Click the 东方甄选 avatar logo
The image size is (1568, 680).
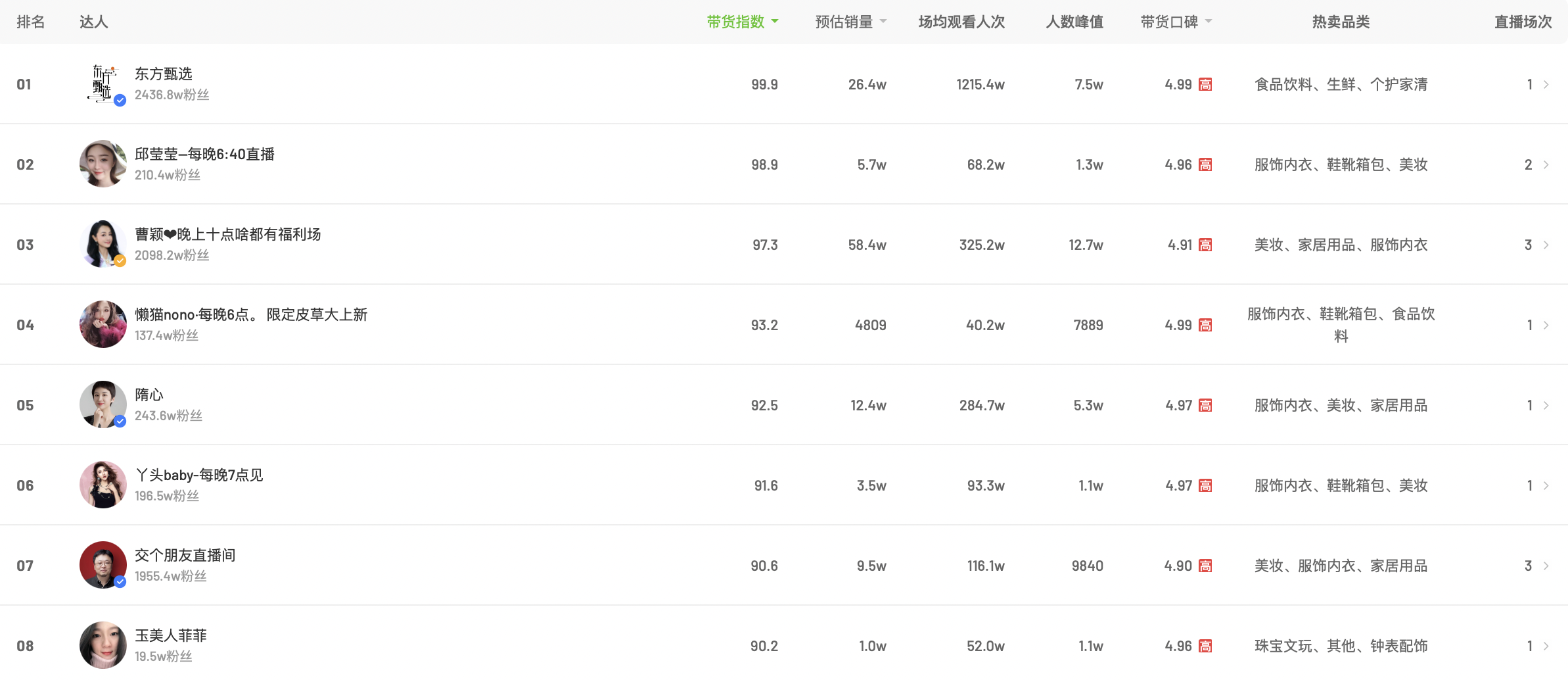[x=103, y=84]
